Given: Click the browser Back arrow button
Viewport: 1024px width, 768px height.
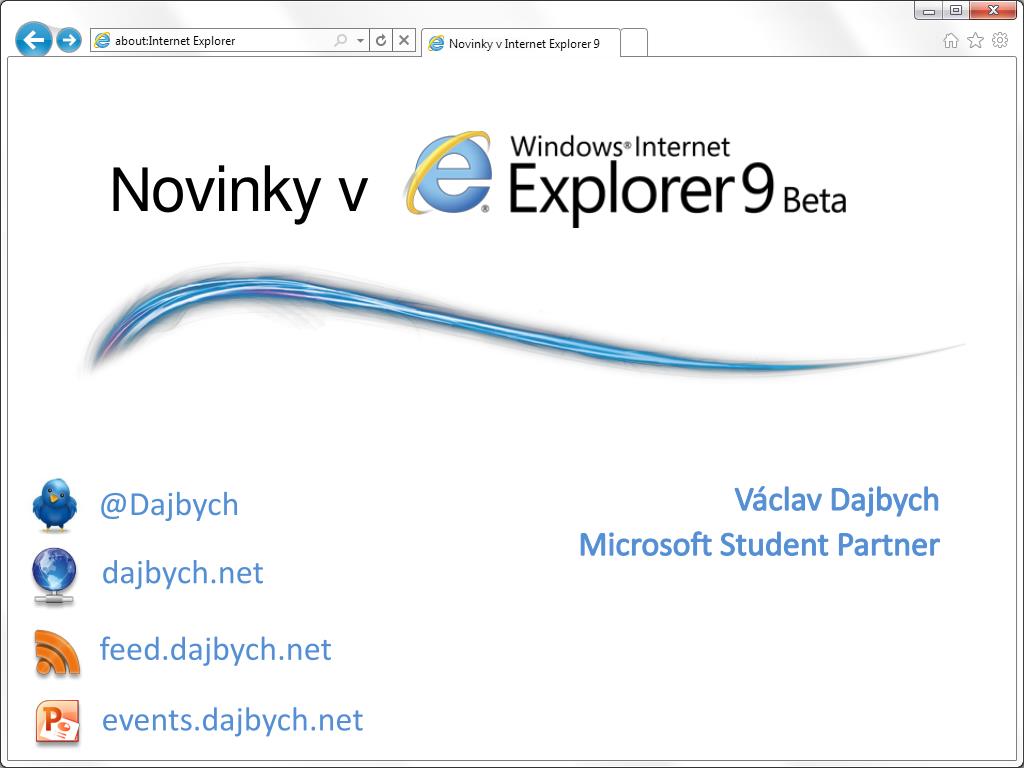Looking at the screenshot, I should click(x=33, y=40).
